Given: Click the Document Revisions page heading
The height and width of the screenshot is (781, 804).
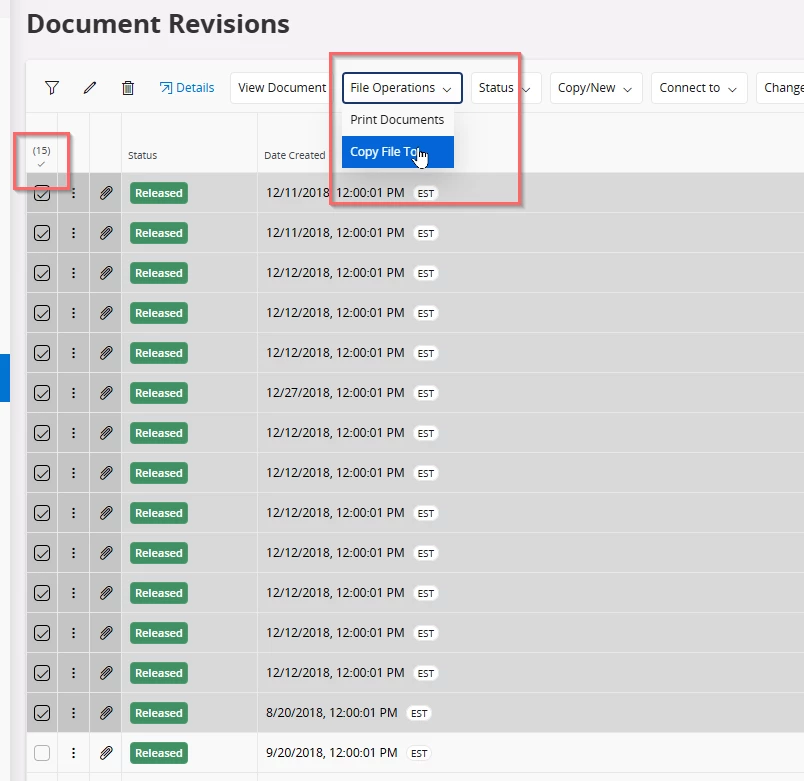Looking at the screenshot, I should pos(158,24).
